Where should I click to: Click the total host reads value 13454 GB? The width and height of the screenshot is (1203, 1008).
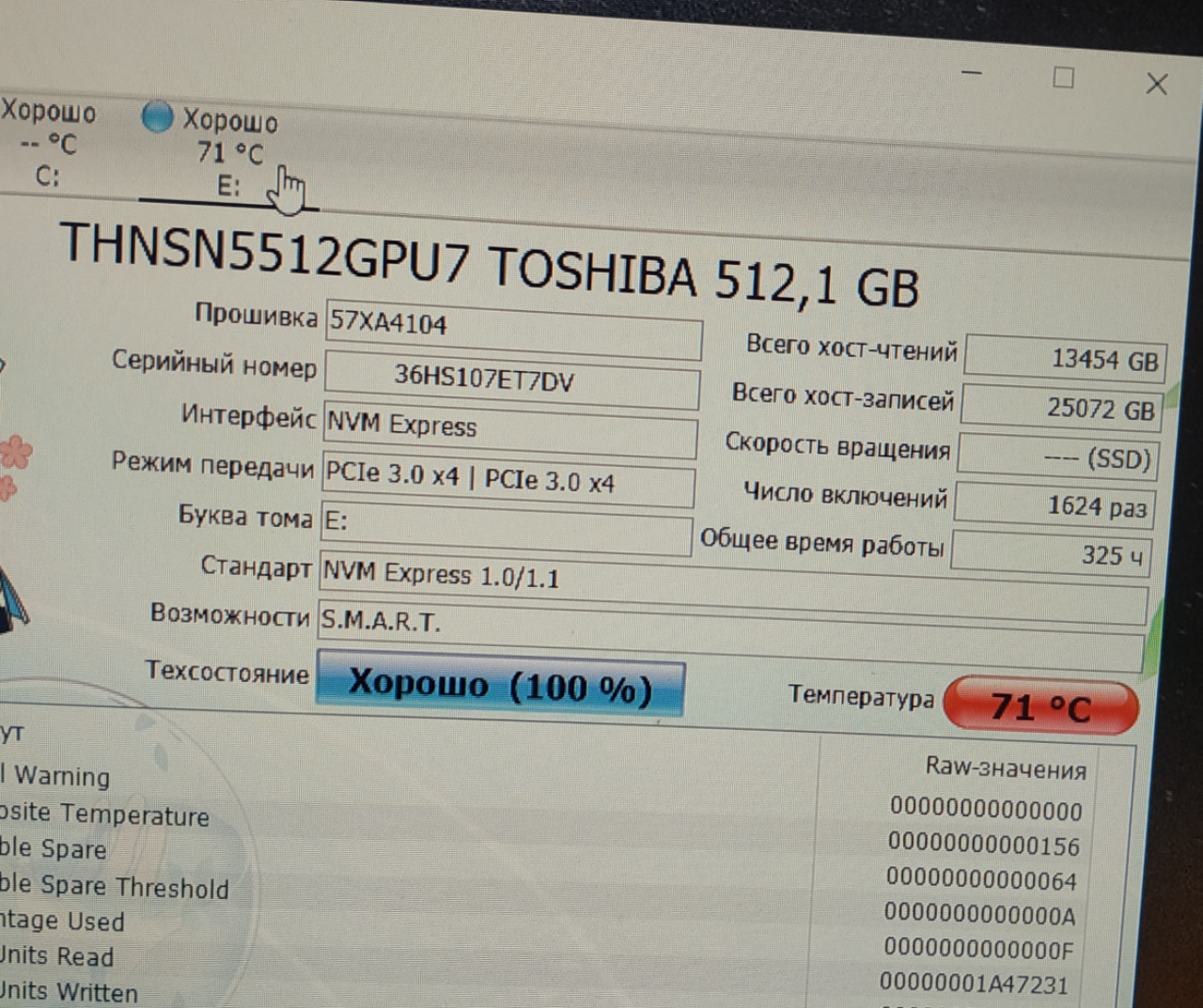tap(1066, 359)
